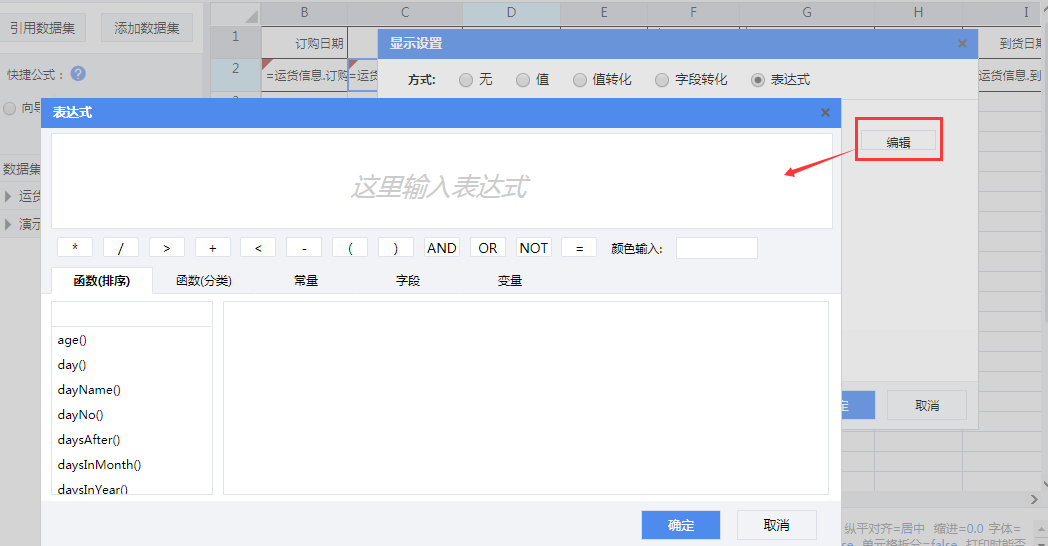The width and height of the screenshot is (1048, 546).
Task: Insert the AND logical operator
Action: (x=441, y=248)
